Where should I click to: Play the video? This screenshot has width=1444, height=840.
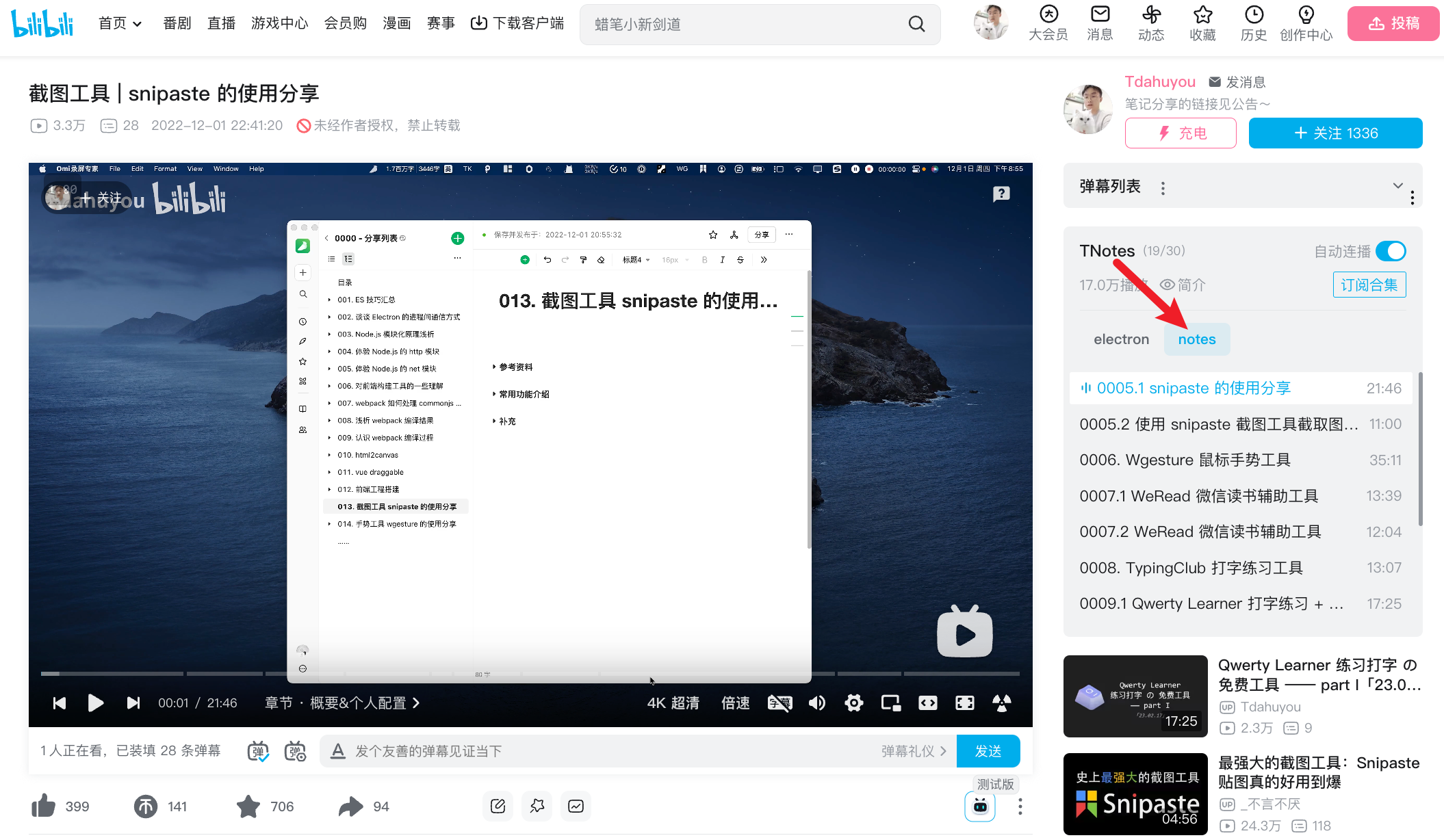[95, 703]
